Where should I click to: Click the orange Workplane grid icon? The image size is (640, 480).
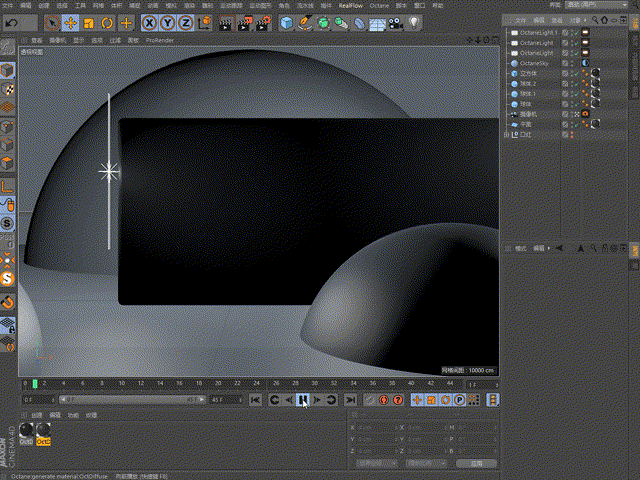[7, 108]
